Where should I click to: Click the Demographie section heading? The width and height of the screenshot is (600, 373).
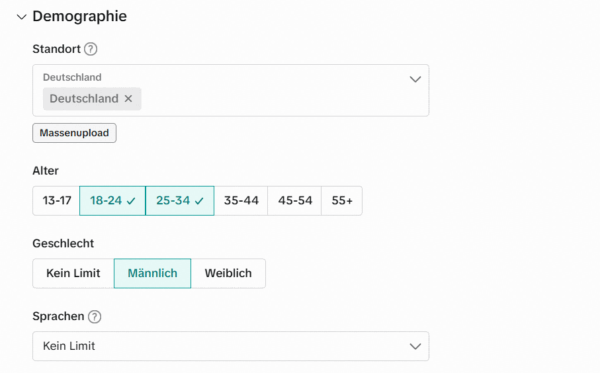point(80,16)
